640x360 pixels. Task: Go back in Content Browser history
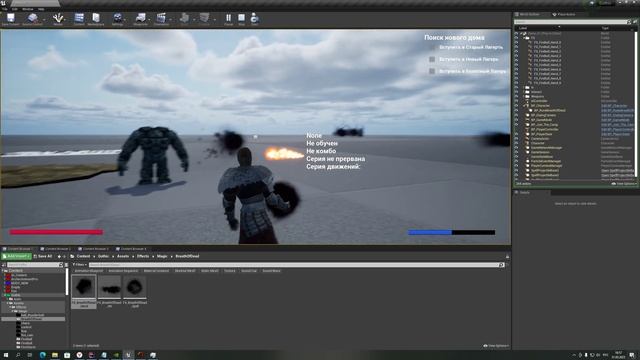pos(59,256)
